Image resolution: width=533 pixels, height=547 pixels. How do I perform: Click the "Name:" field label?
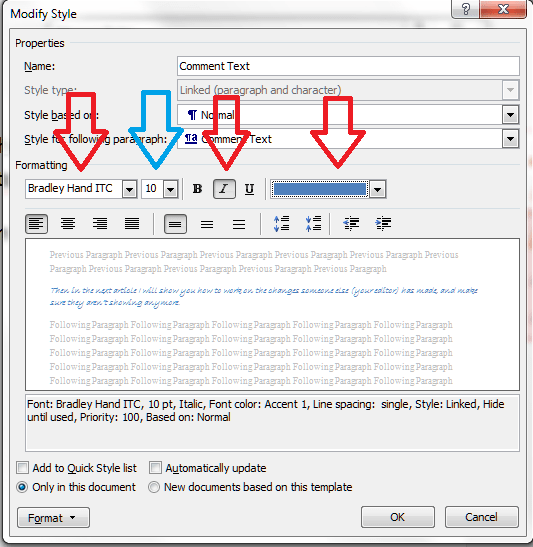point(39,66)
